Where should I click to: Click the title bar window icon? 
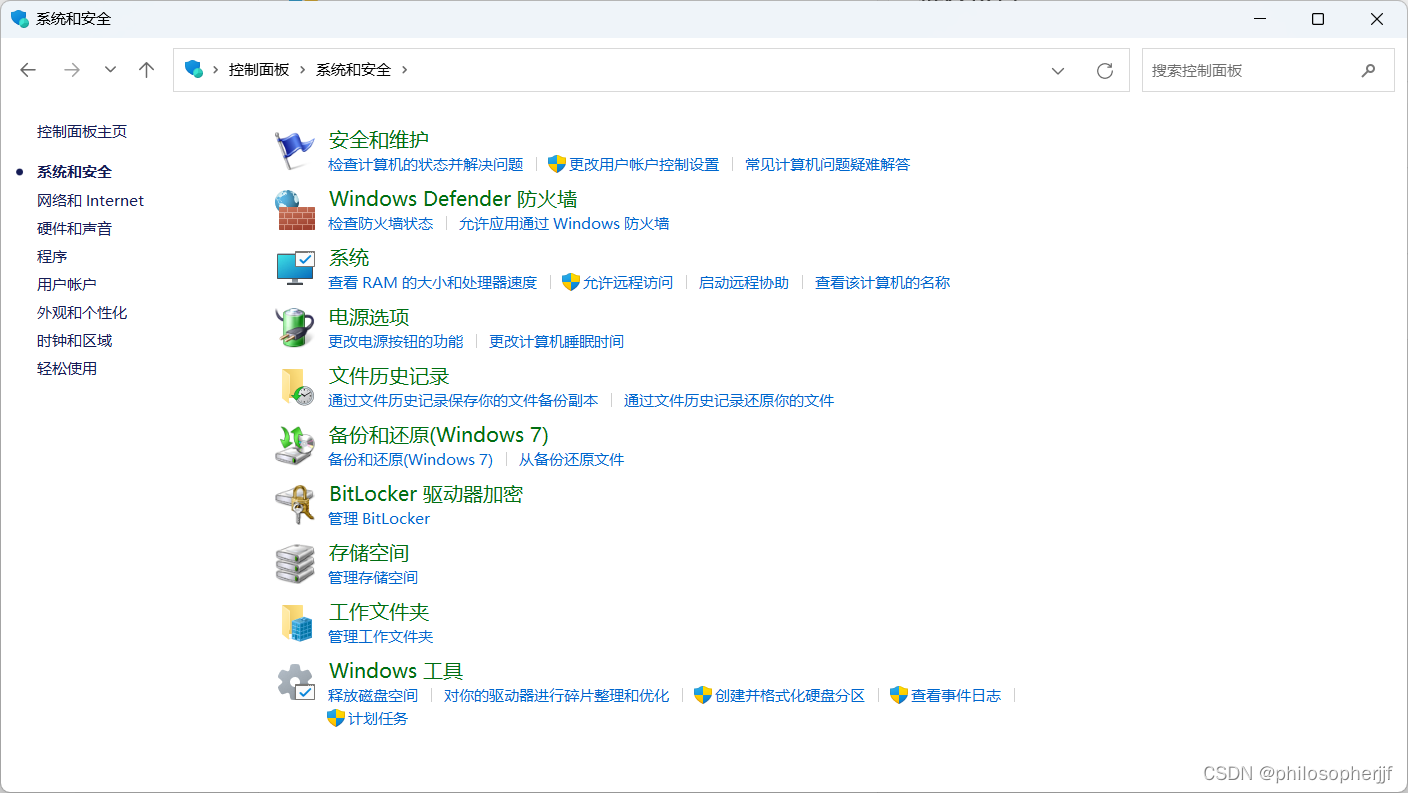coord(20,19)
